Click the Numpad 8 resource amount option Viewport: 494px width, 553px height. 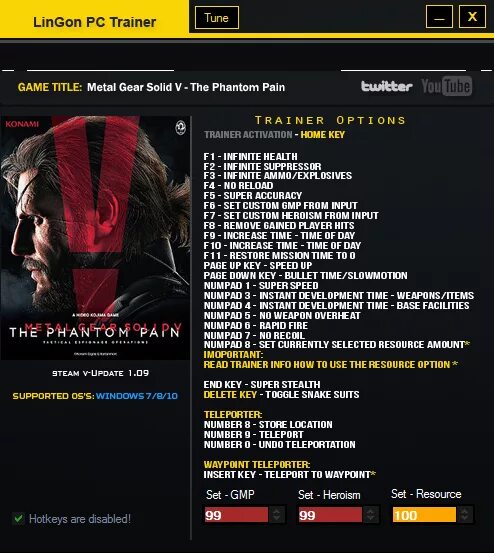click(x=337, y=345)
